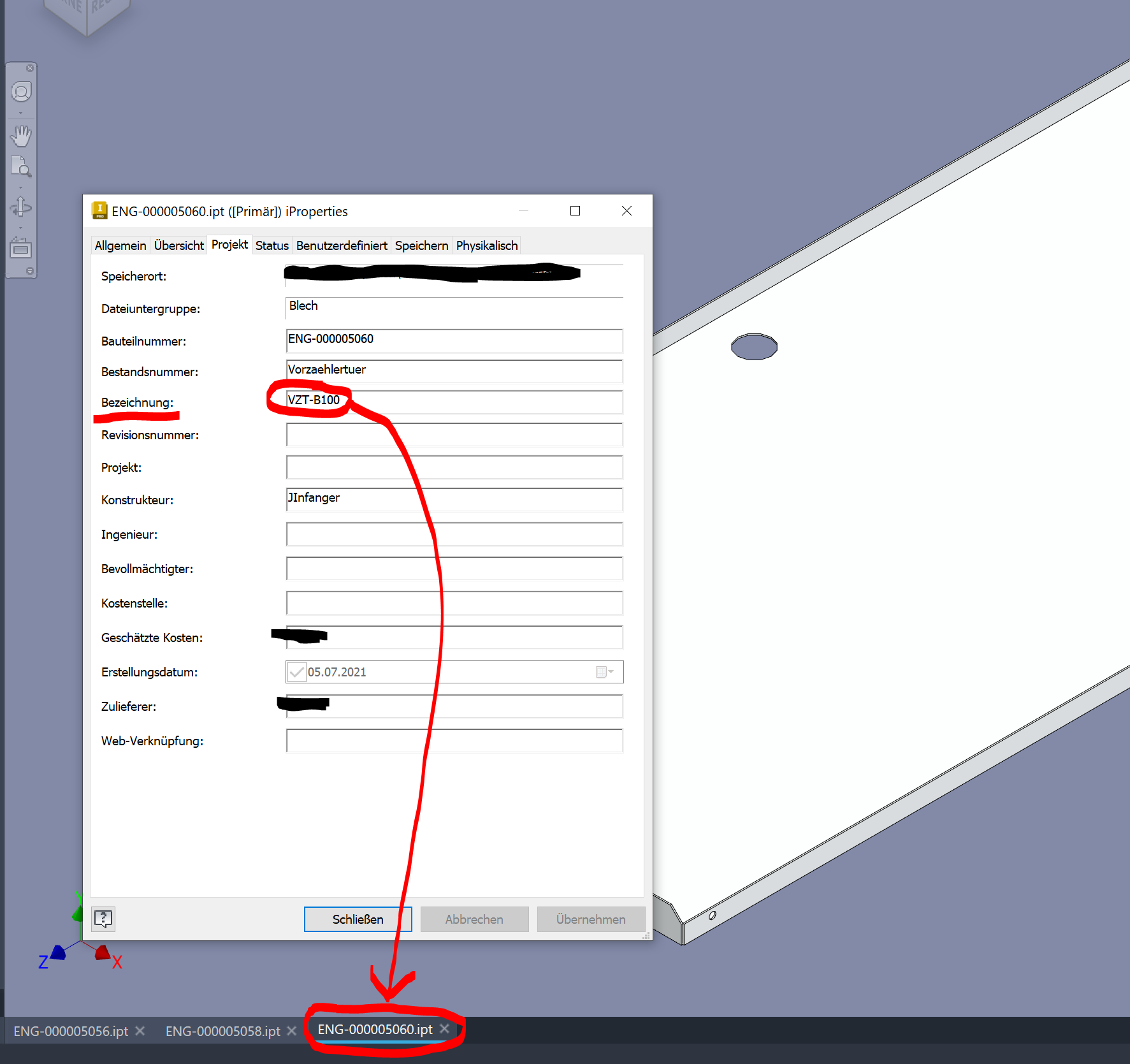Click the hole in the sheet metal part
The image size is (1130, 1064).
click(x=754, y=347)
